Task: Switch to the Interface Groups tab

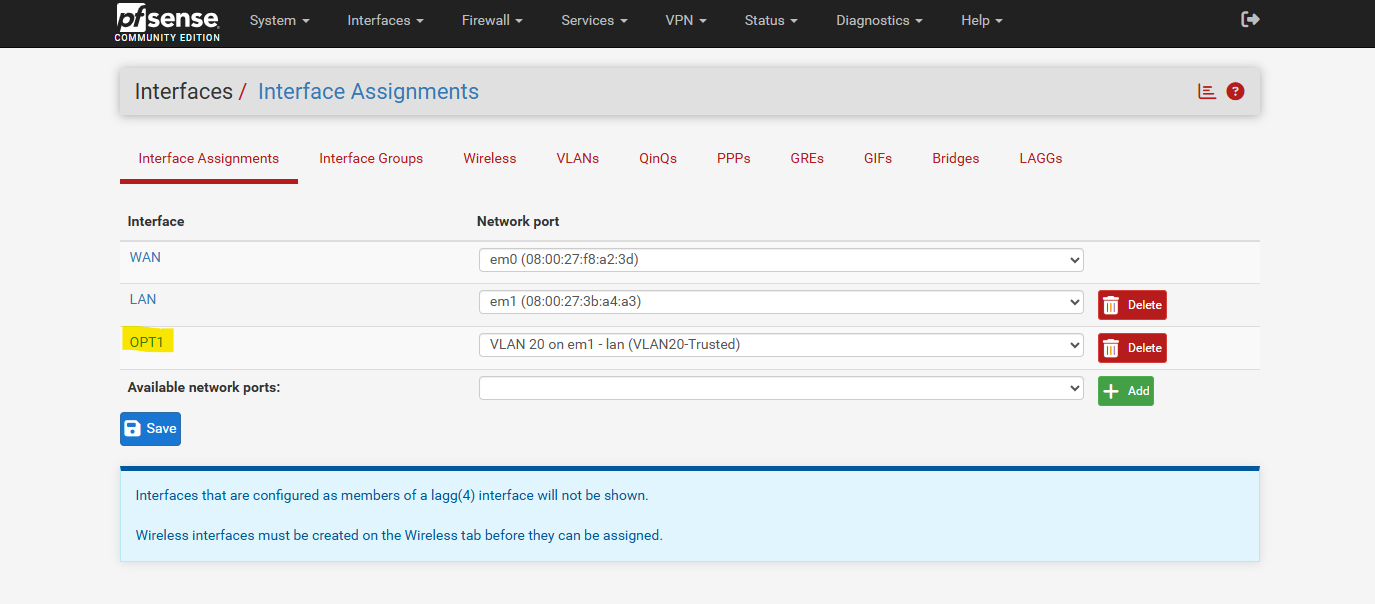Action: (x=371, y=158)
